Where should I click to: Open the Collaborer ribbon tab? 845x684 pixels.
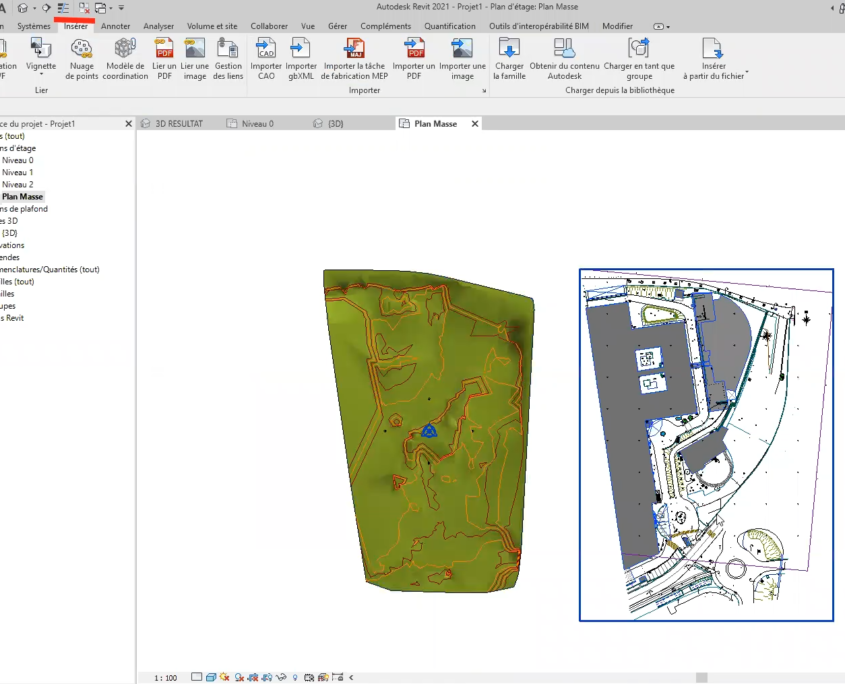(269, 26)
